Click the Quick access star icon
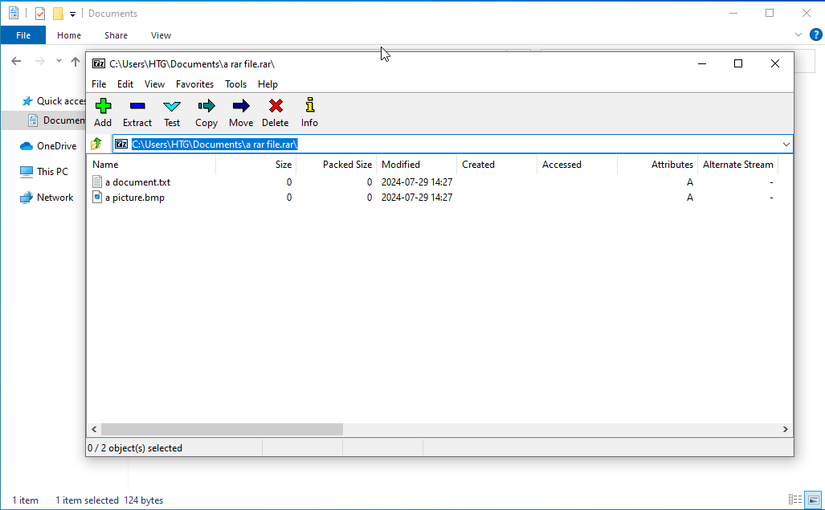The image size is (825, 510). click(x=27, y=101)
